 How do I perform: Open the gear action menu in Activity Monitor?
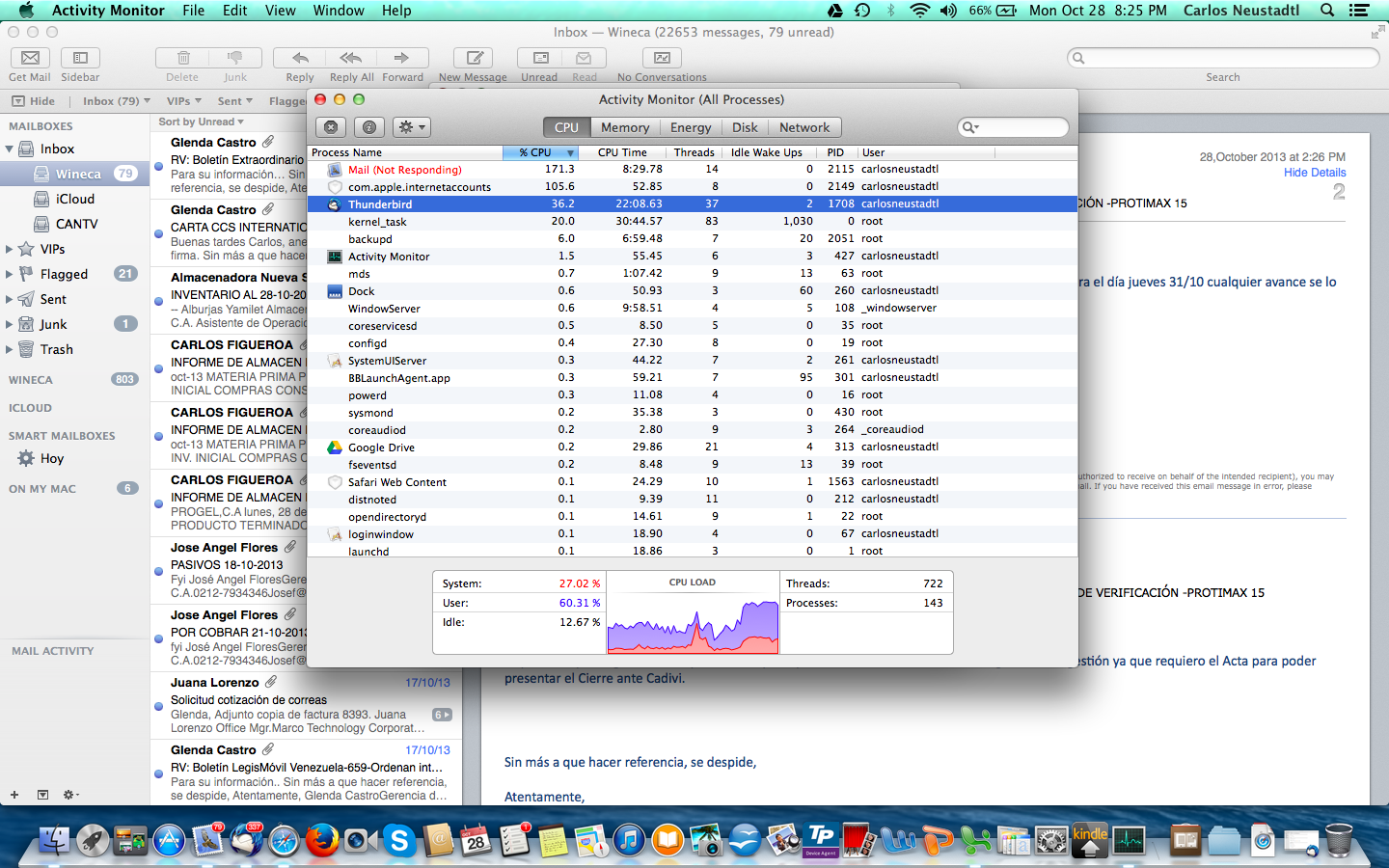click(x=412, y=127)
